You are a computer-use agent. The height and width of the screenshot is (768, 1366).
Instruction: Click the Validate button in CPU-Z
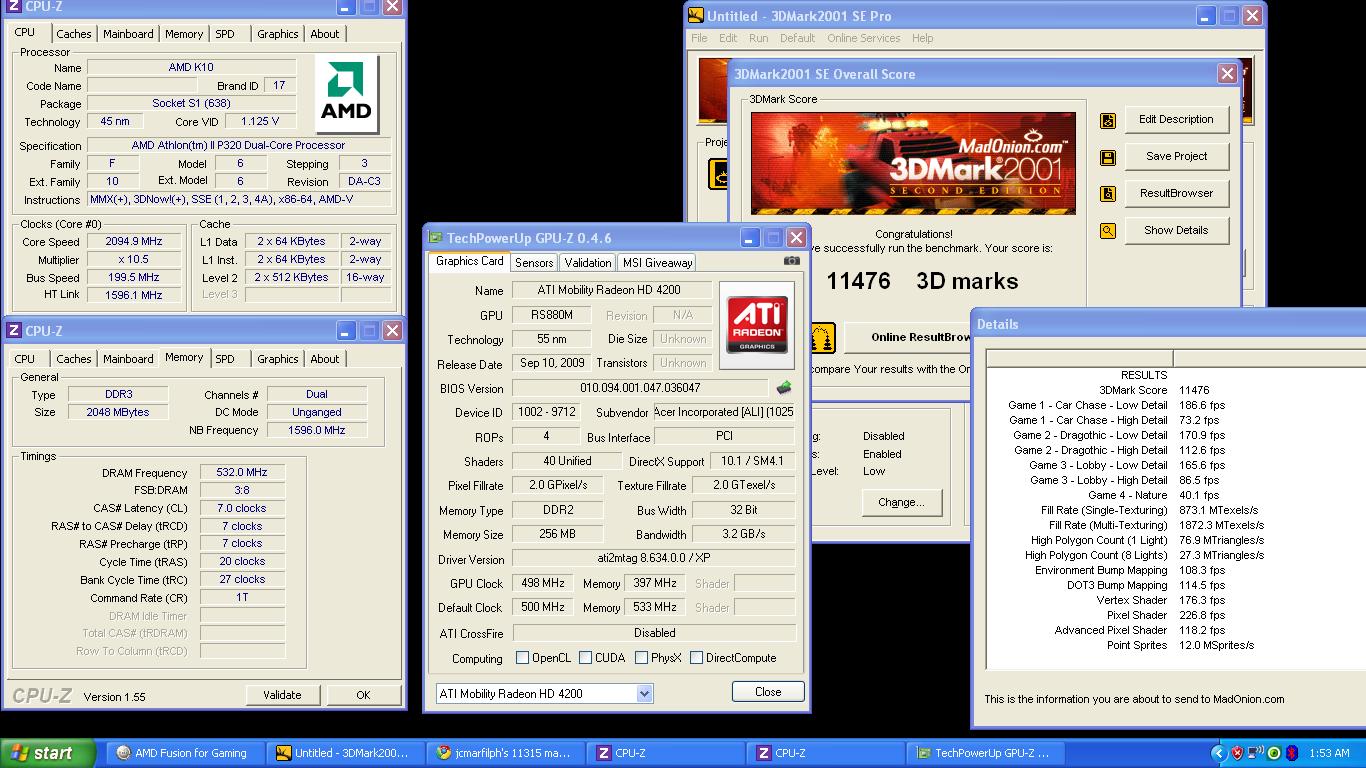tap(282, 695)
